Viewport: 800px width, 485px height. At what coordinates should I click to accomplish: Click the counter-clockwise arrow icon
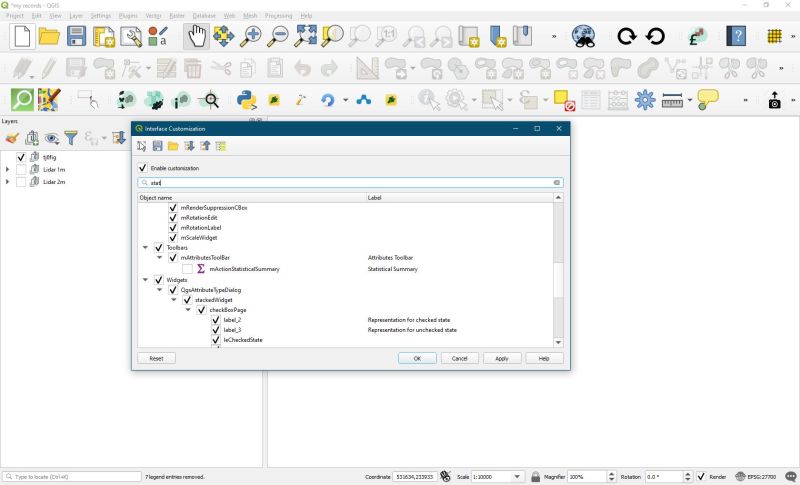(655, 36)
